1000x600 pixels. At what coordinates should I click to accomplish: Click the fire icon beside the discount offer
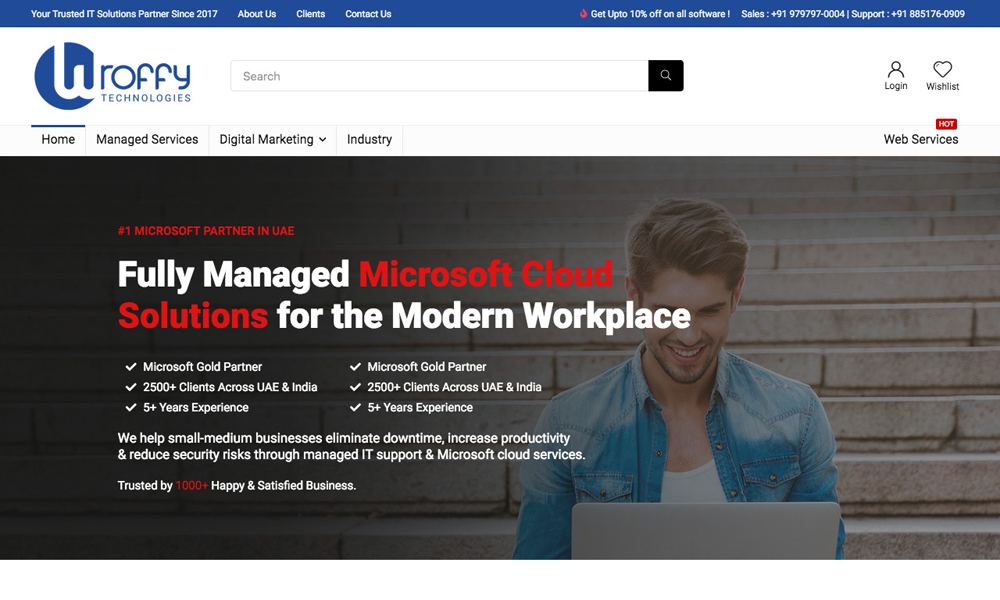(x=583, y=14)
